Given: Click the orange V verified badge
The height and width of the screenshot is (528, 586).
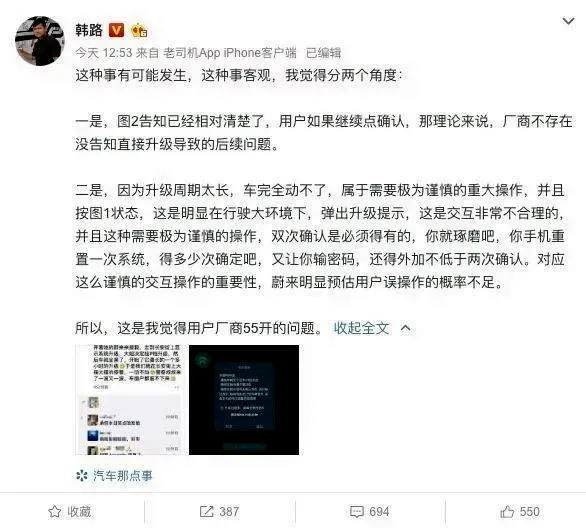Looking at the screenshot, I should [x=116, y=30].
